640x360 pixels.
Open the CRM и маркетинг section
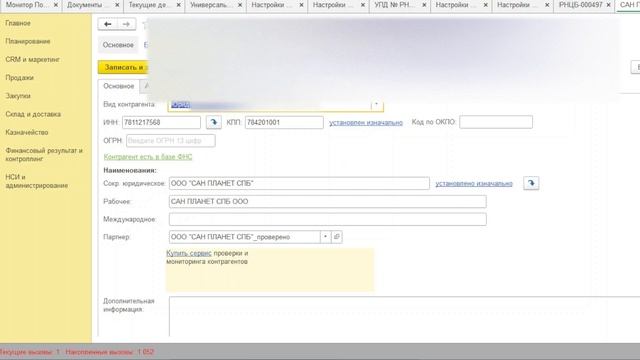click(33, 60)
